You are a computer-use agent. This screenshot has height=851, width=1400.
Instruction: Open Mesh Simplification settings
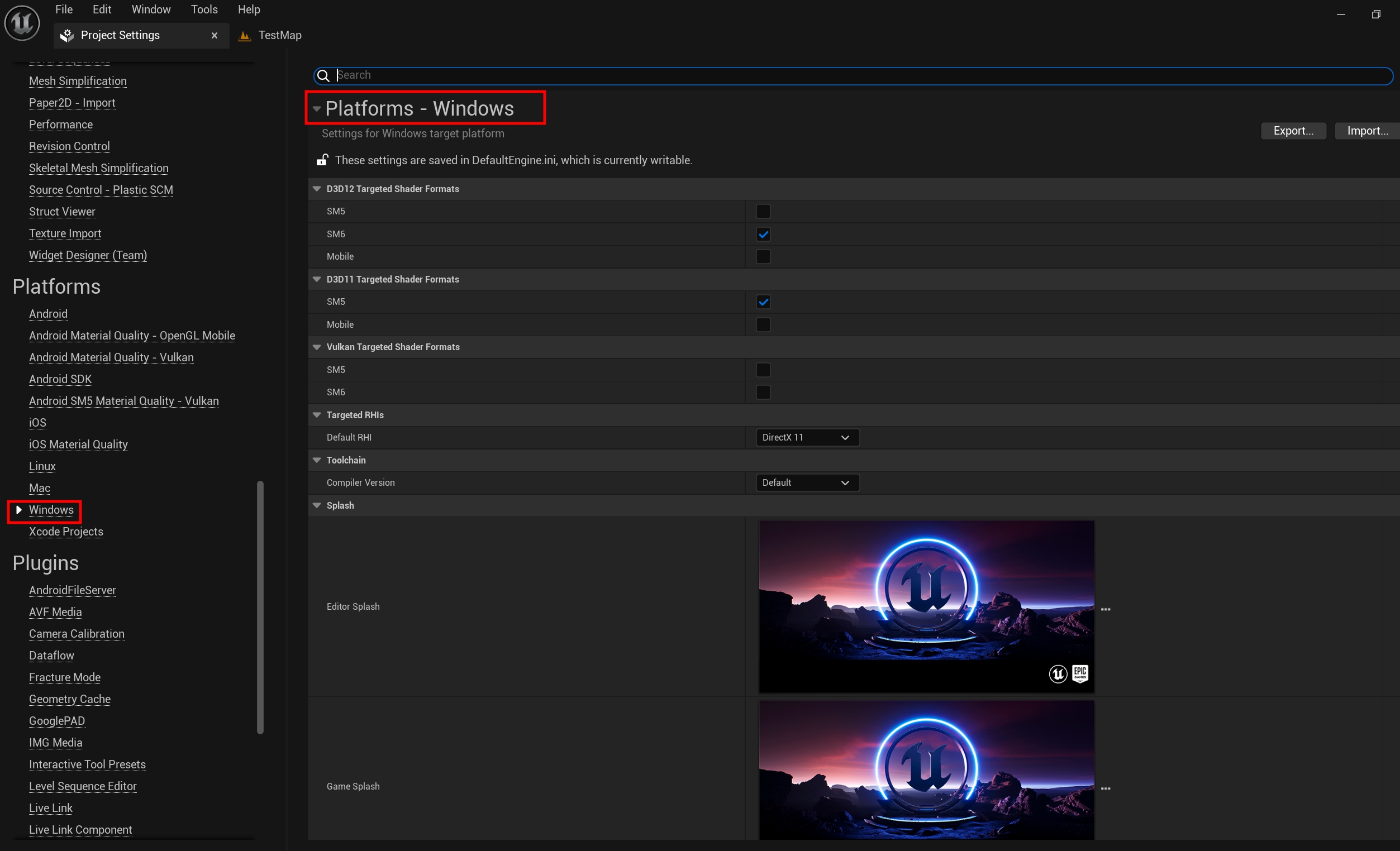click(x=78, y=81)
